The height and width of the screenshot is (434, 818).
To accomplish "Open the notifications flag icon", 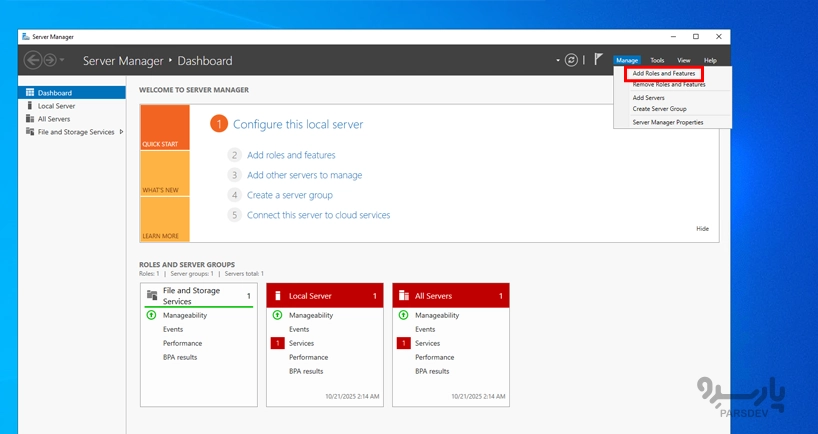I will coord(598,60).
